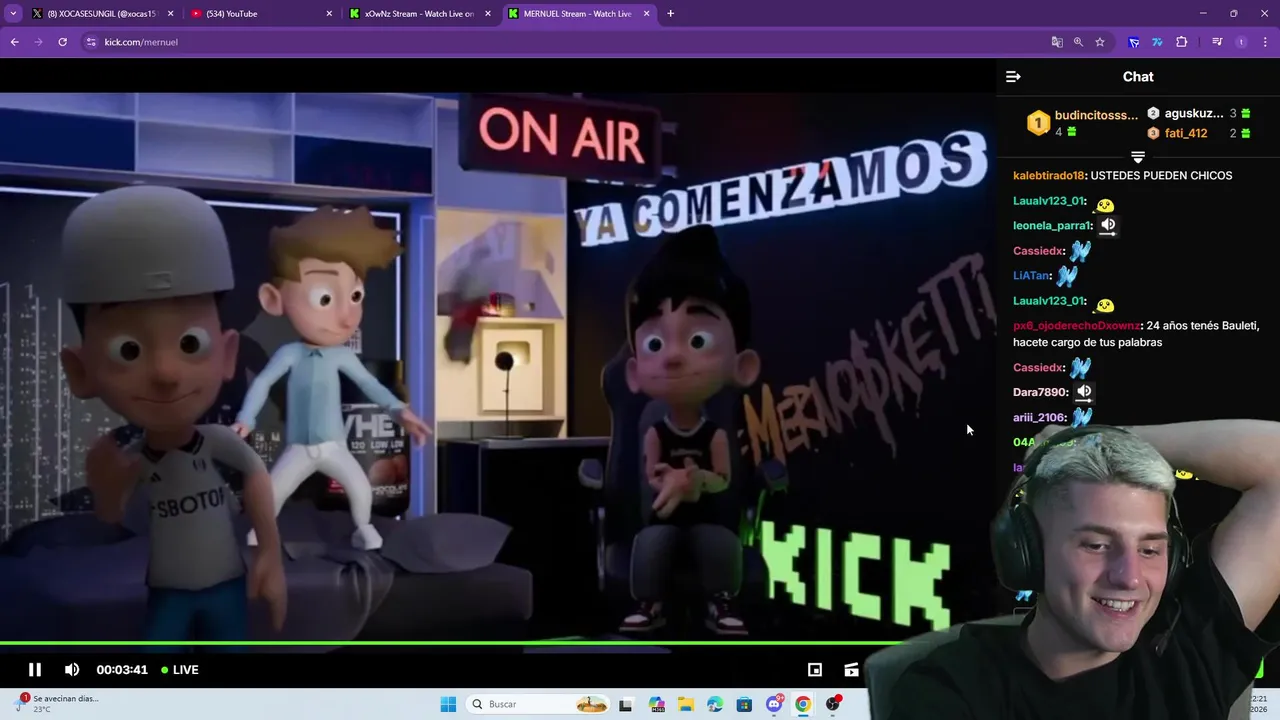Click the blue emote in LiATan message
The width and height of the screenshot is (1280, 720).
[x=1066, y=275]
